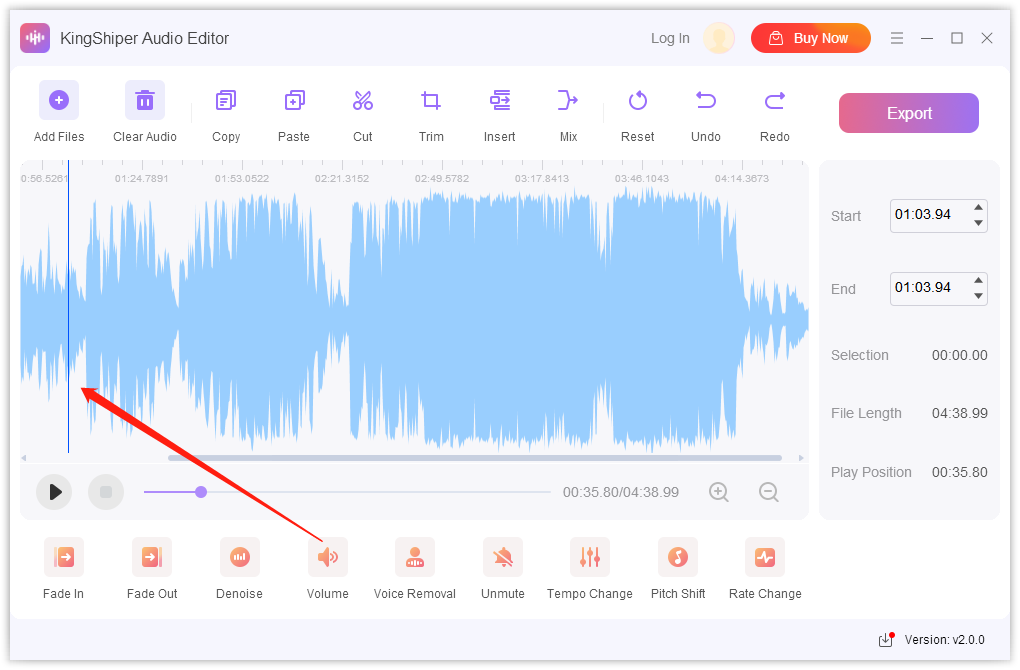Click the timeline at marker 03:17.8413
Image resolution: width=1020 pixels, height=670 pixels.
coord(542,178)
